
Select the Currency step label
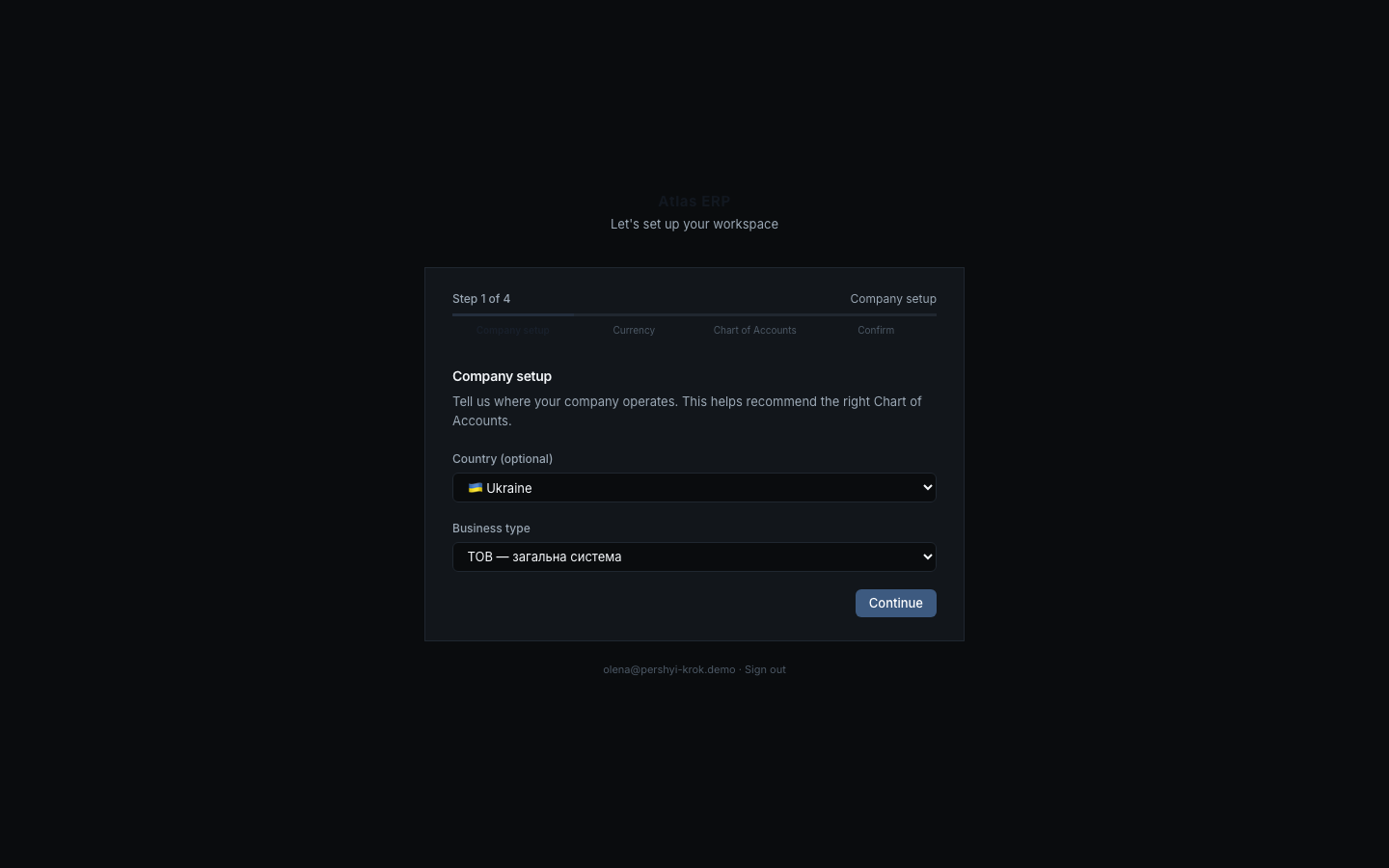click(634, 330)
